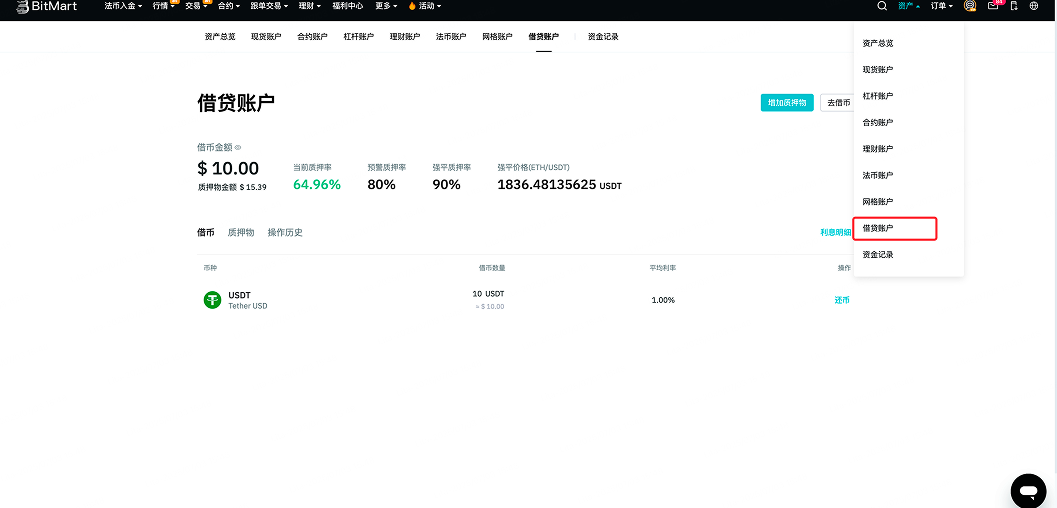Switch to the 质押物 tab
The width and height of the screenshot is (1057, 508).
click(241, 233)
